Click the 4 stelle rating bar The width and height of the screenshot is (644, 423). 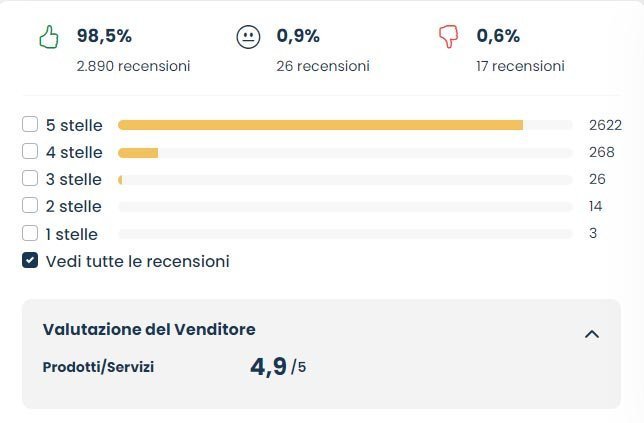point(138,152)
